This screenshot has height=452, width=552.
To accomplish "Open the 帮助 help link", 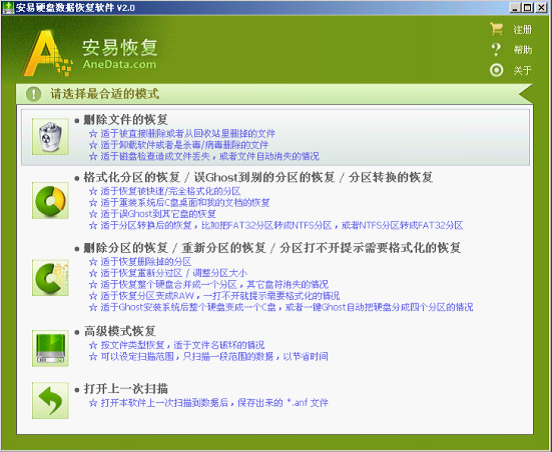I will click(x=522, y=50).
